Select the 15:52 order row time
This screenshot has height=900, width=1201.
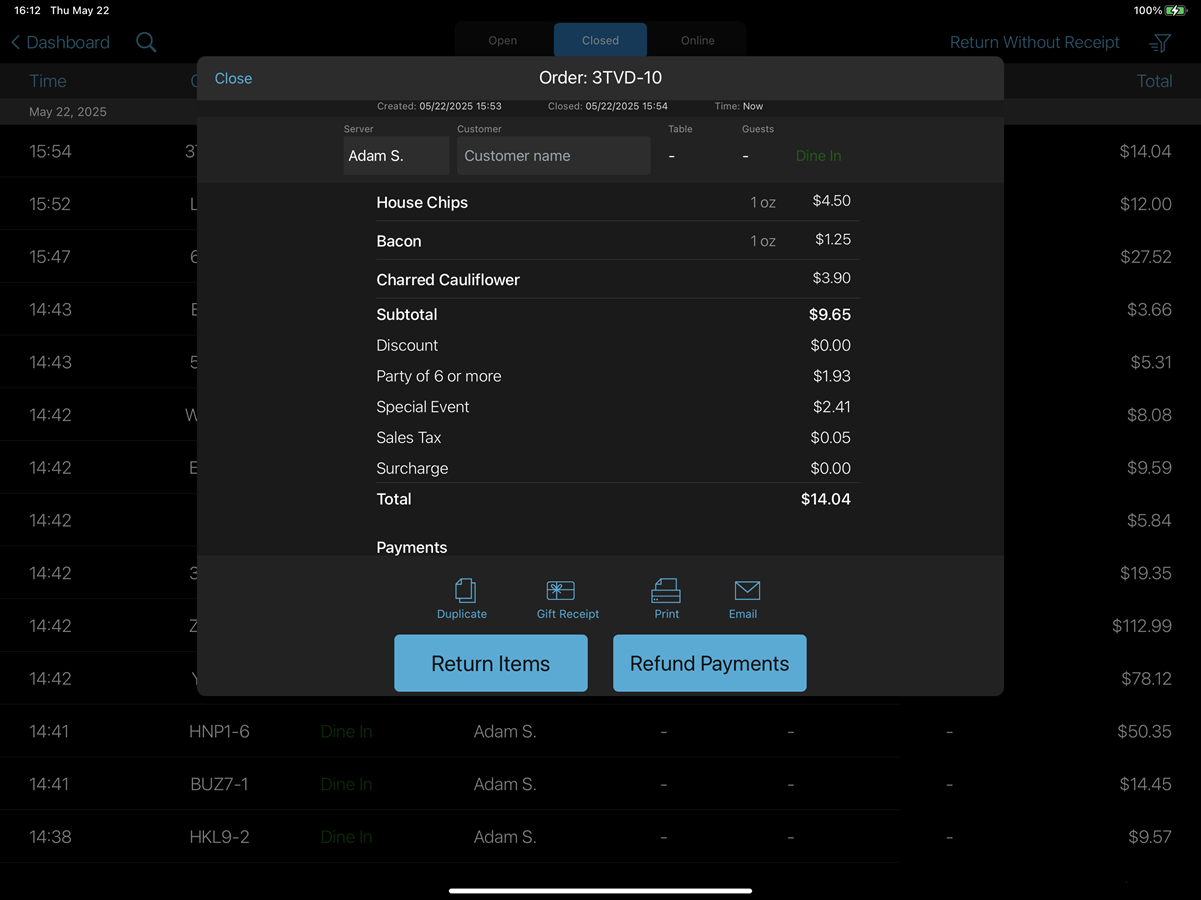point(50,204)
